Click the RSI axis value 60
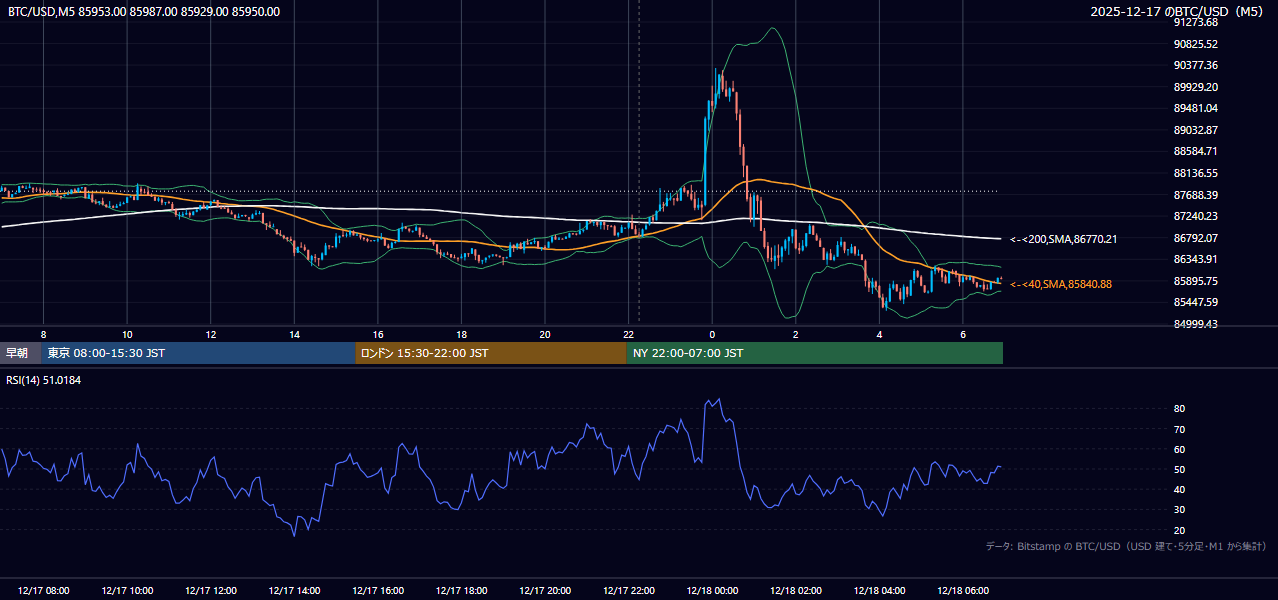 pos(1179,449)
